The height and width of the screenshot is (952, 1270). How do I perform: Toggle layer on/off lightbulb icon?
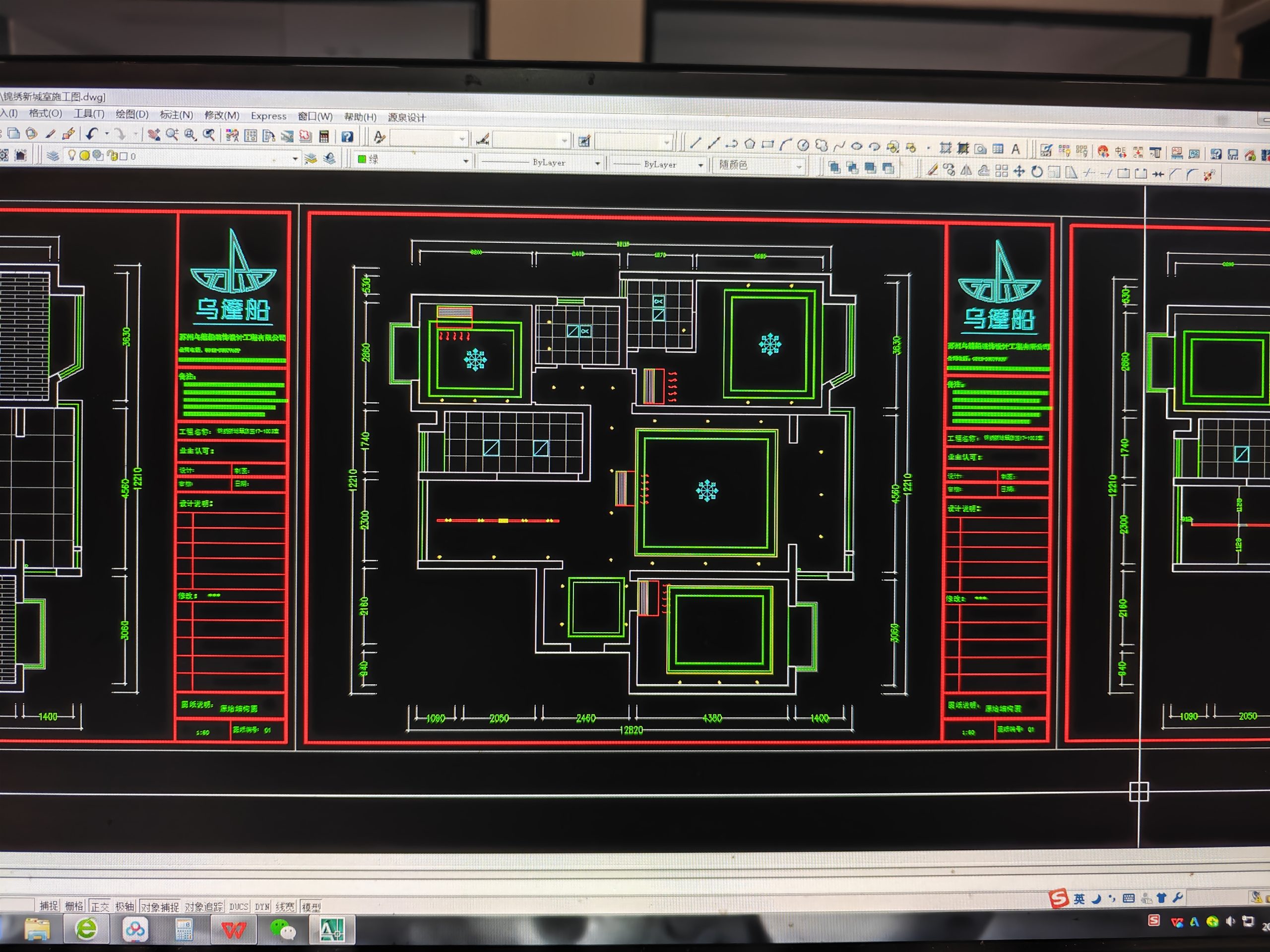point(72,155)
